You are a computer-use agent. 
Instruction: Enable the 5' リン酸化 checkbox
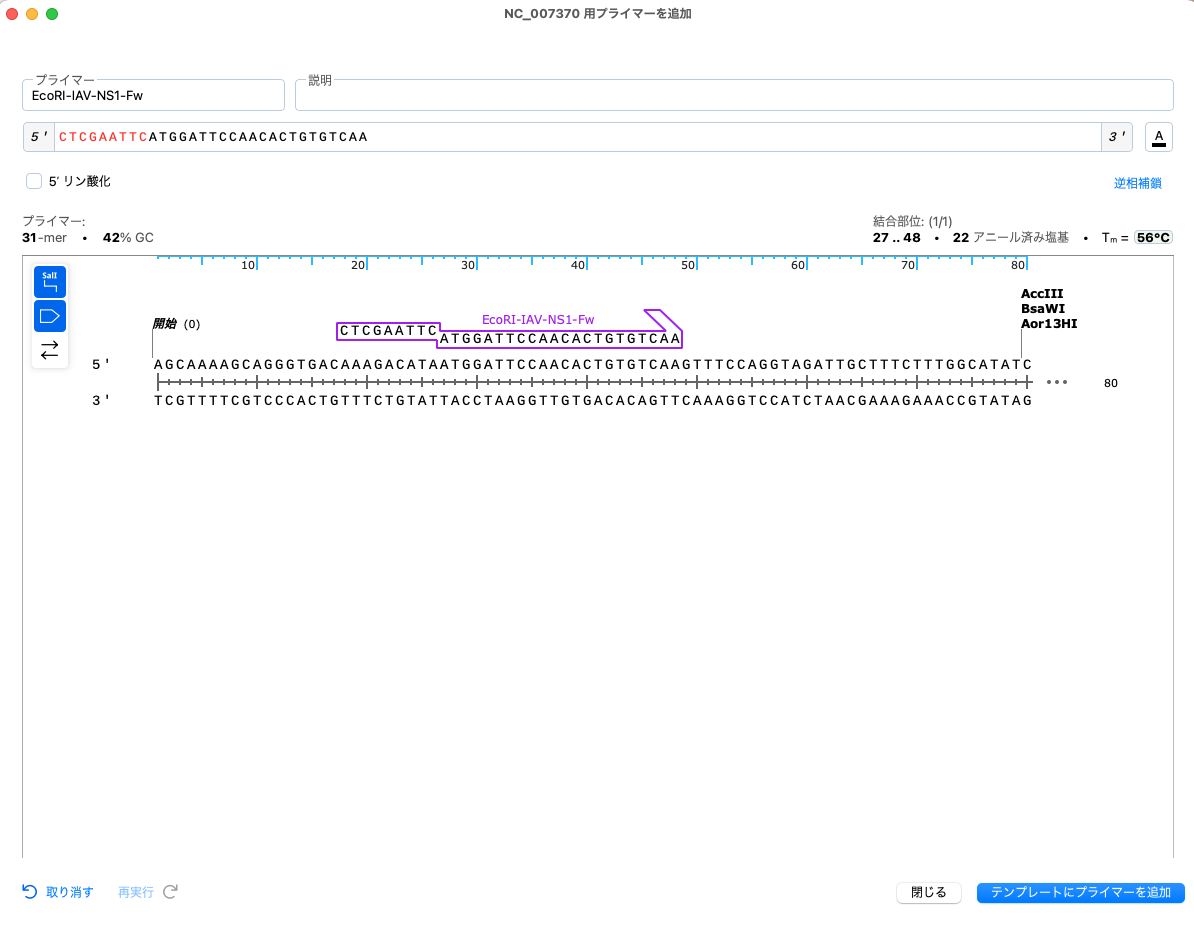[x=34, y=181]
